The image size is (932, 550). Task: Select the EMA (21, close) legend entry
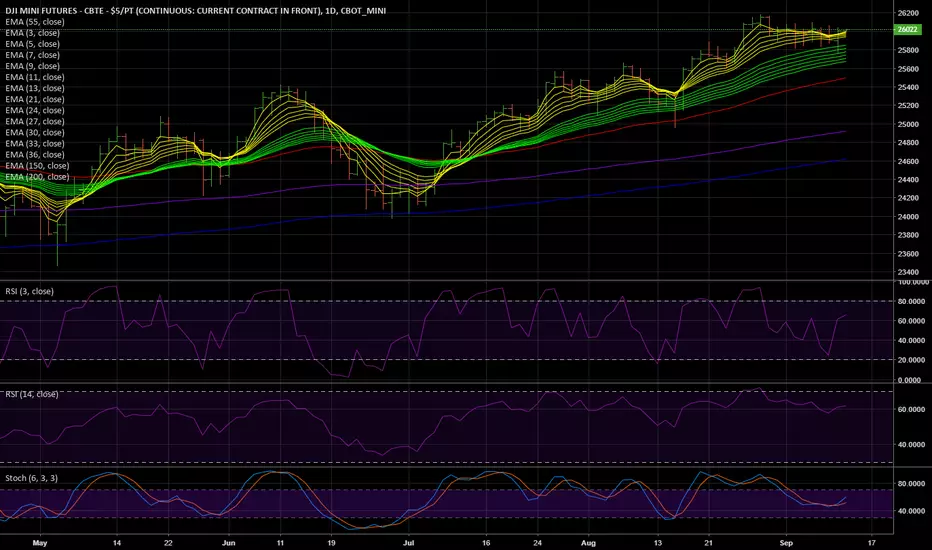click(x=35, y=99)
